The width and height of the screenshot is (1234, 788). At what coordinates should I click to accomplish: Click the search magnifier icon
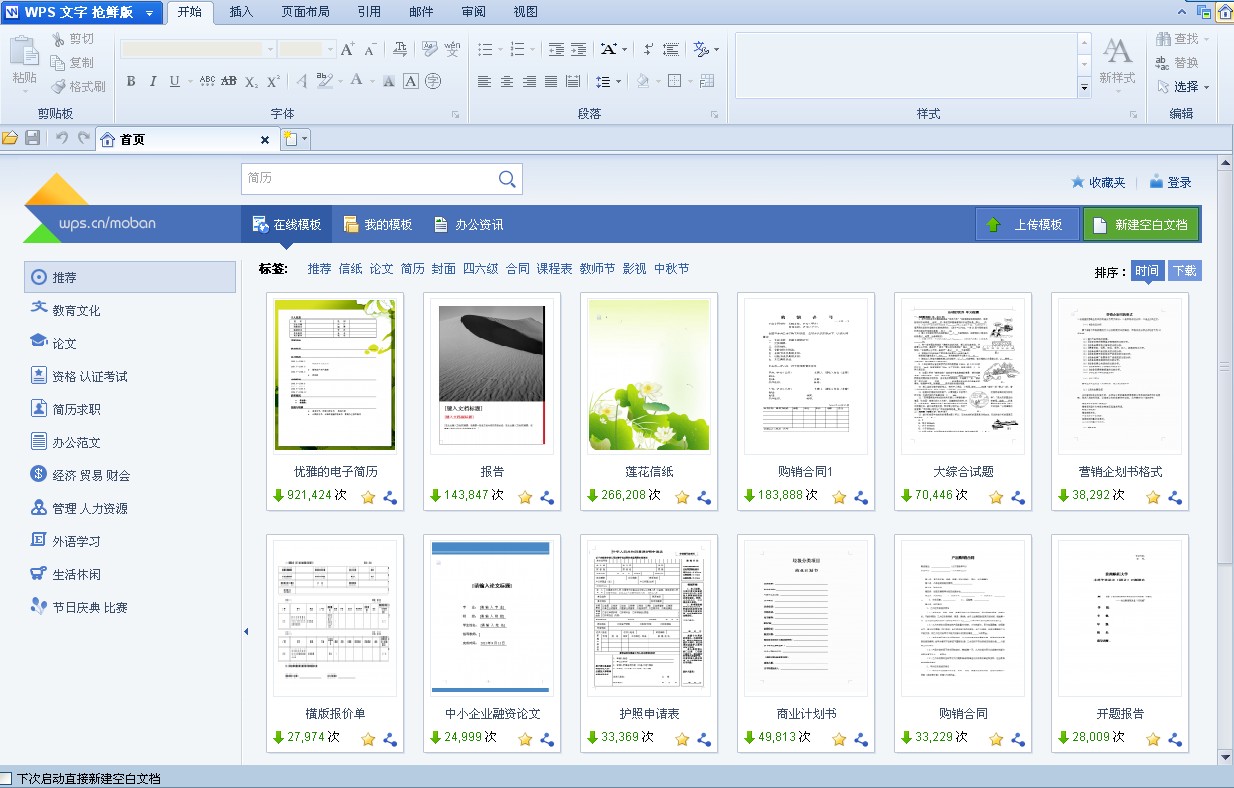point(507,179)
